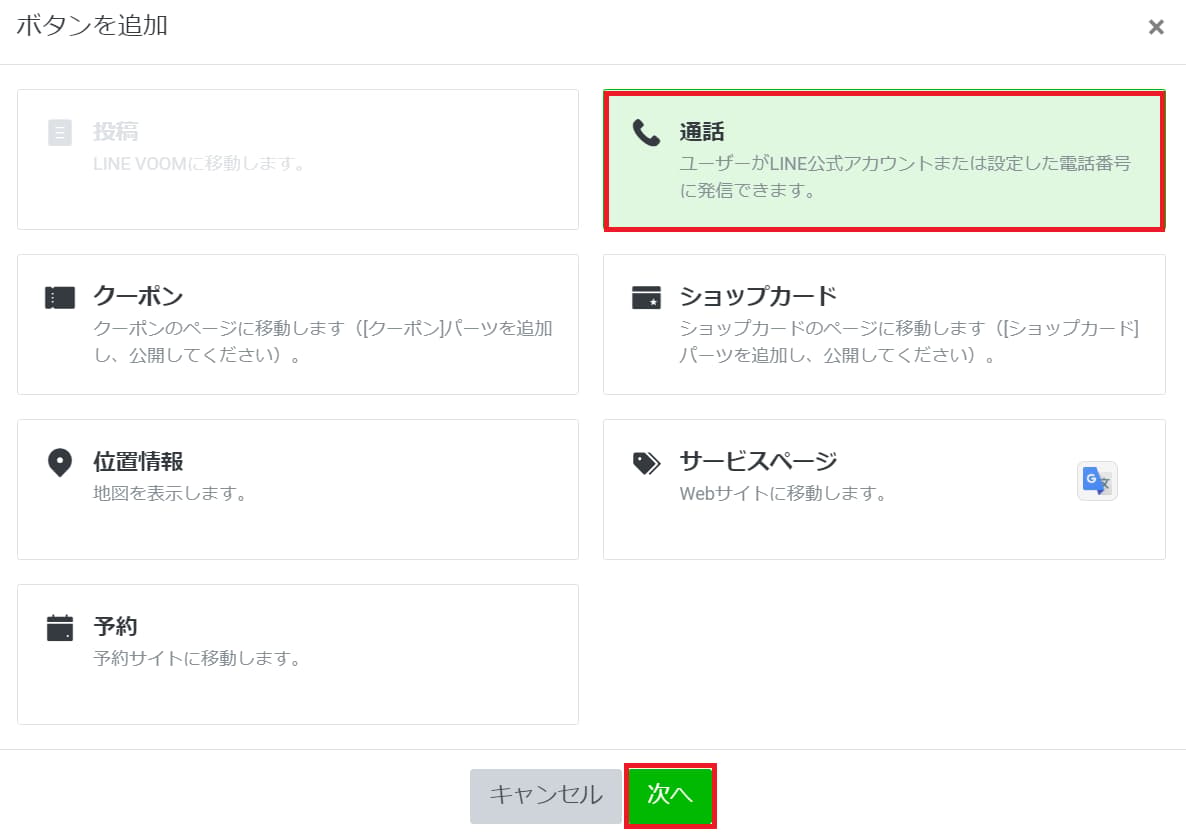The height and width of the screenshot is (835, 1186).
Task: Select the サービスページ card title
Action: click(758, 461)
